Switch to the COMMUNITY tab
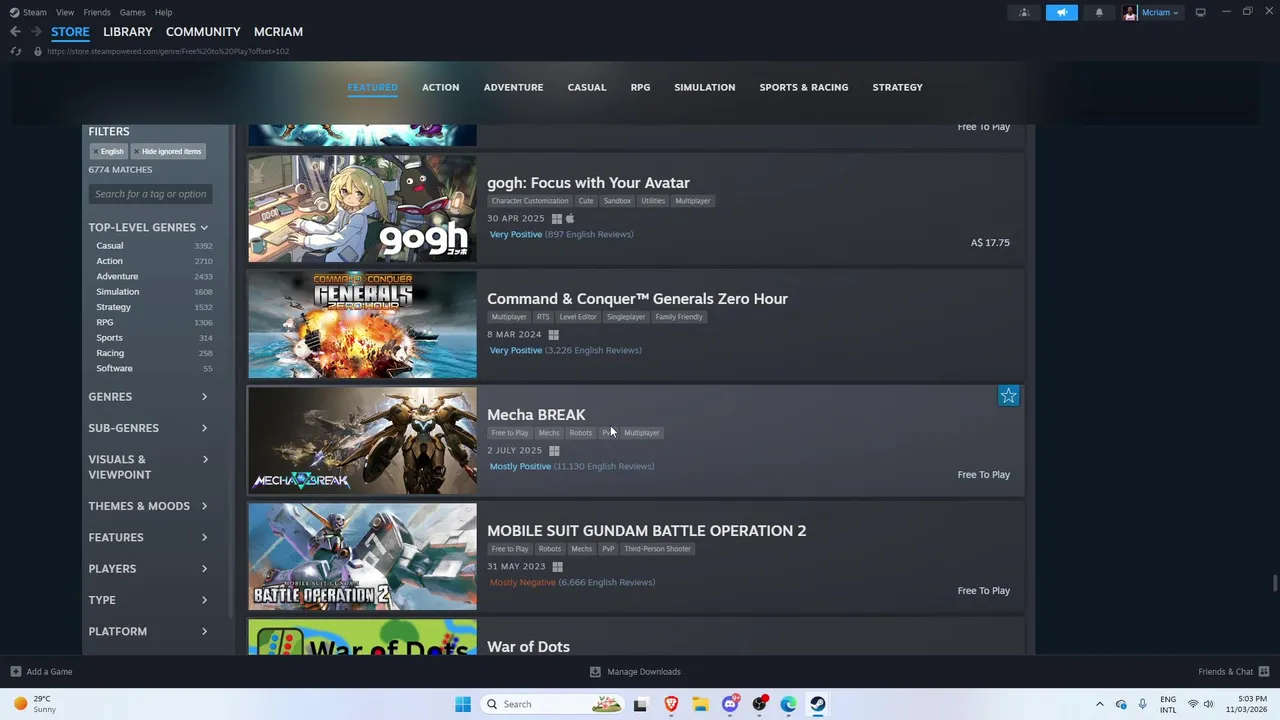This screenshot has height=720, width=1280. click(203, 32)
